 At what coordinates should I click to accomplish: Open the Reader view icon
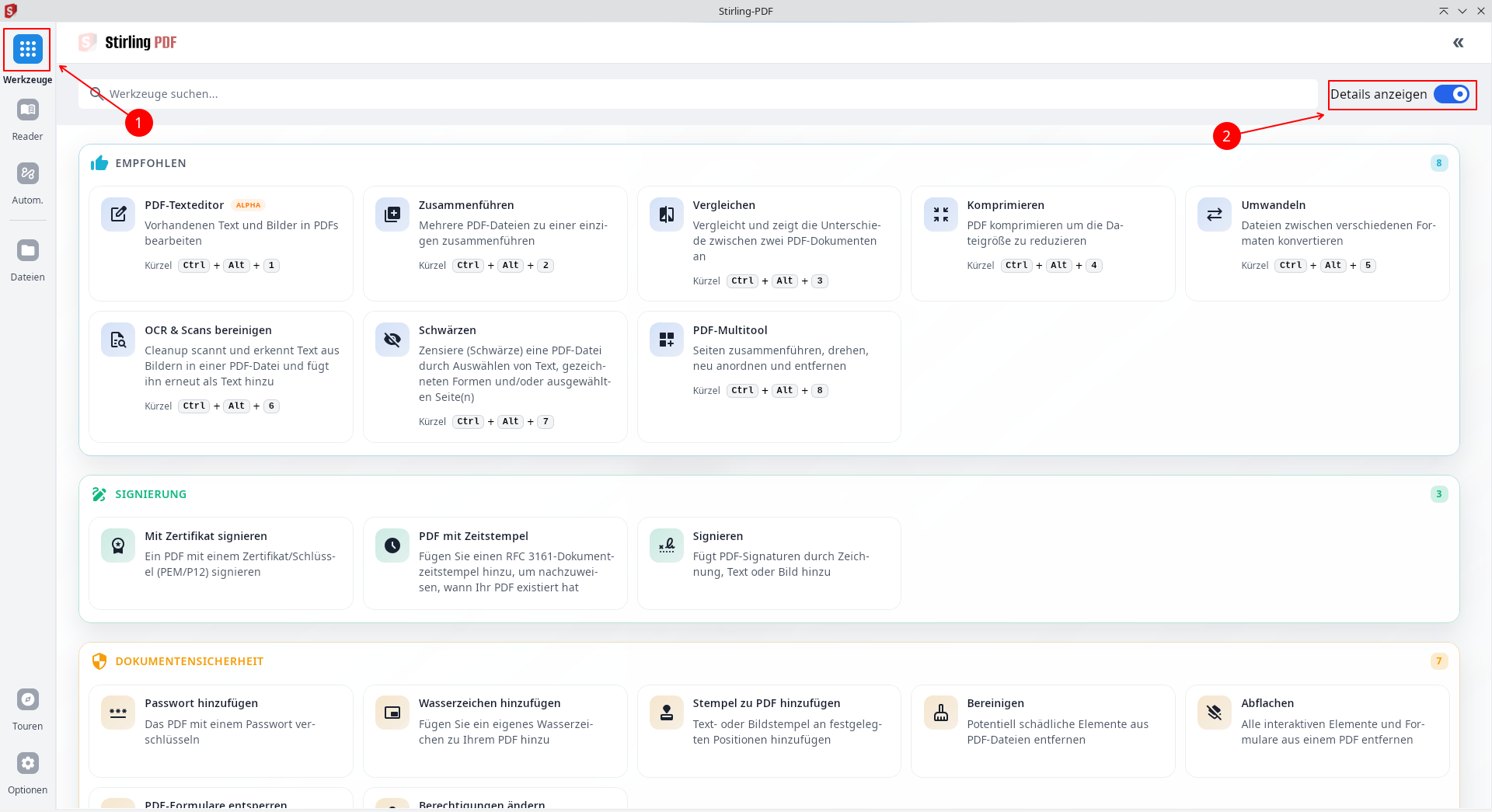pos(28,110)
